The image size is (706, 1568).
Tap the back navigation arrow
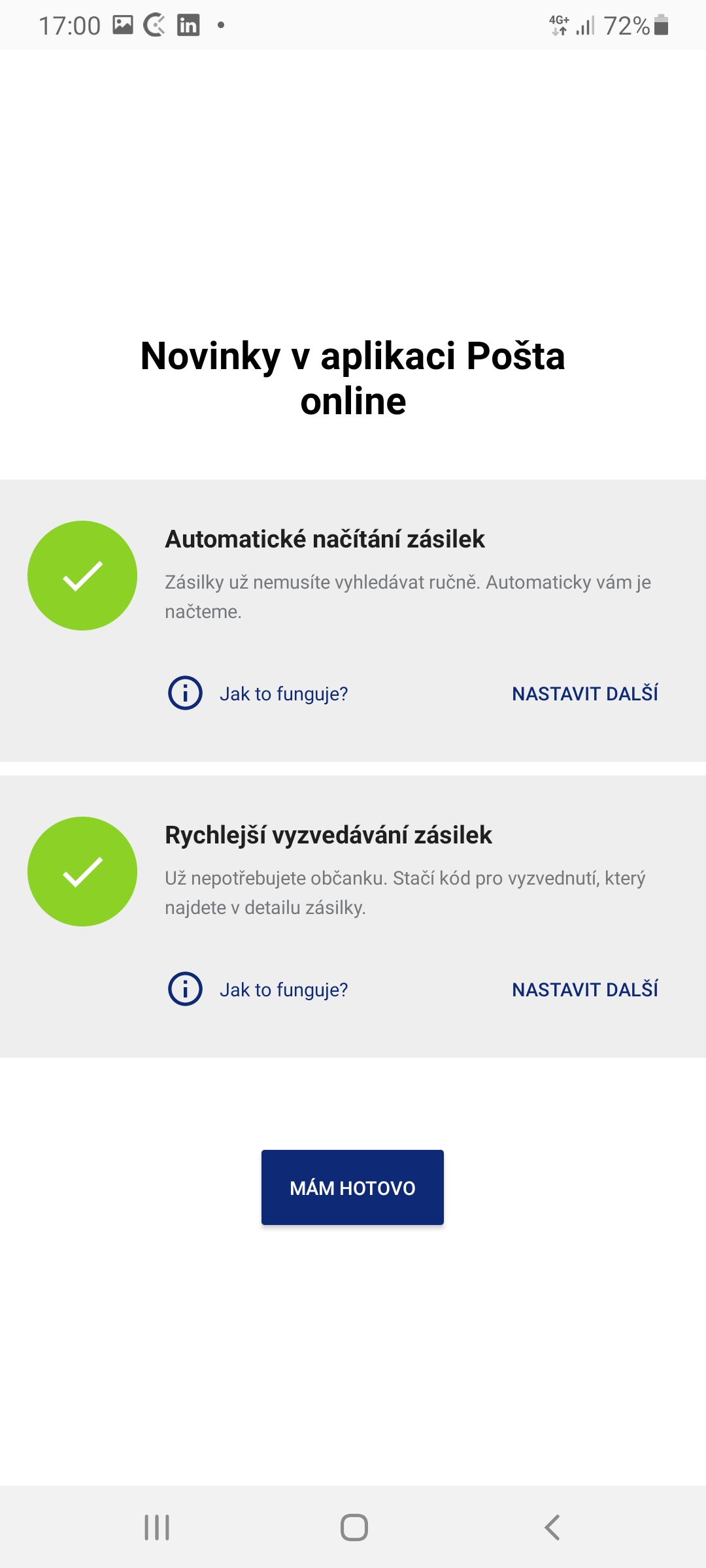pyautogui.click(x=552, y=1527)
